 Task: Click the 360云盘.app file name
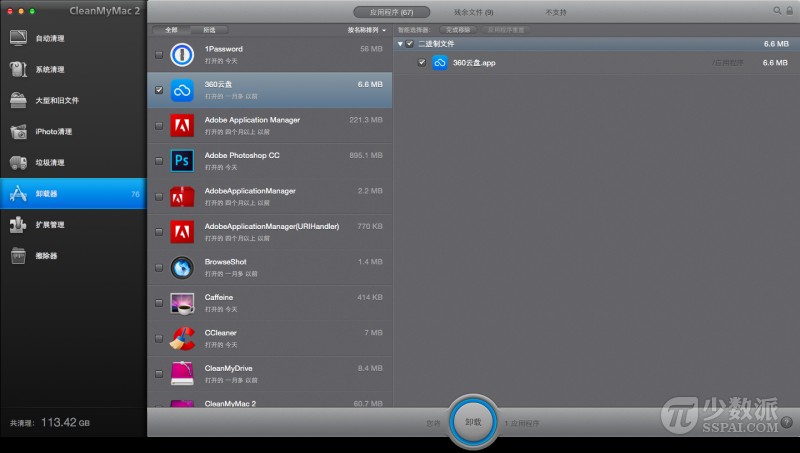(474, 63)
